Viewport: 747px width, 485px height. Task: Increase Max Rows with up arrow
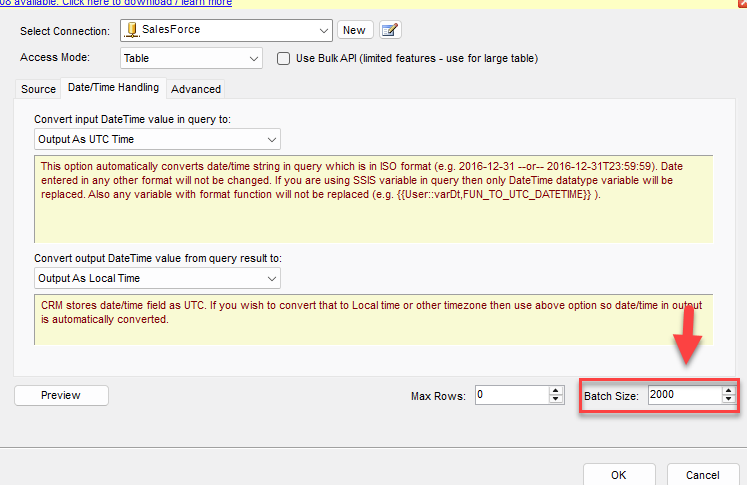(x=556, y=390)
